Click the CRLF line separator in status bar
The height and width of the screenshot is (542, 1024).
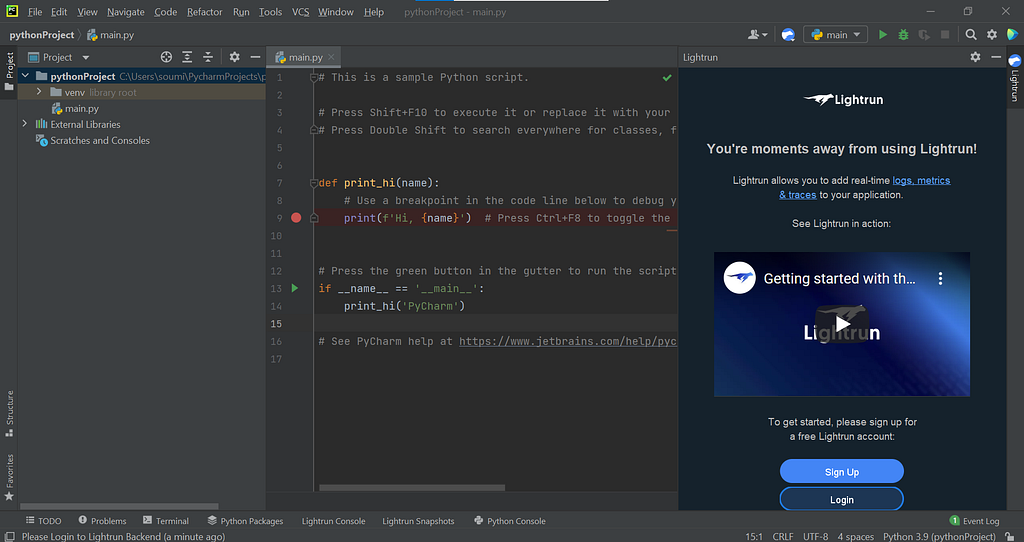tap(782, 537)
